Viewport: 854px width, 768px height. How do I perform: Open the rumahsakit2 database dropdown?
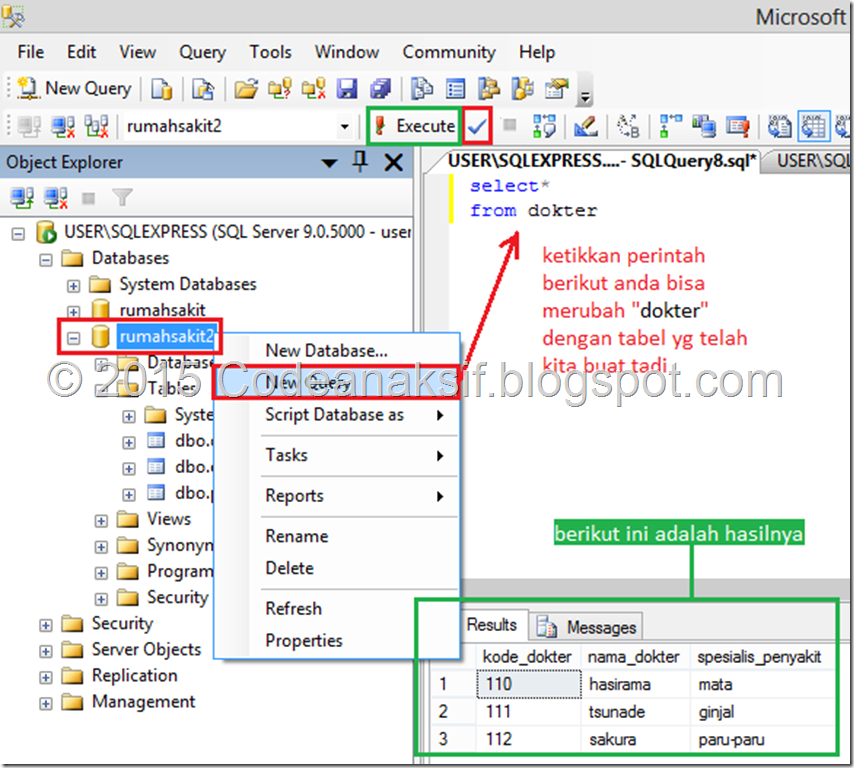click(x=344, y=126)
